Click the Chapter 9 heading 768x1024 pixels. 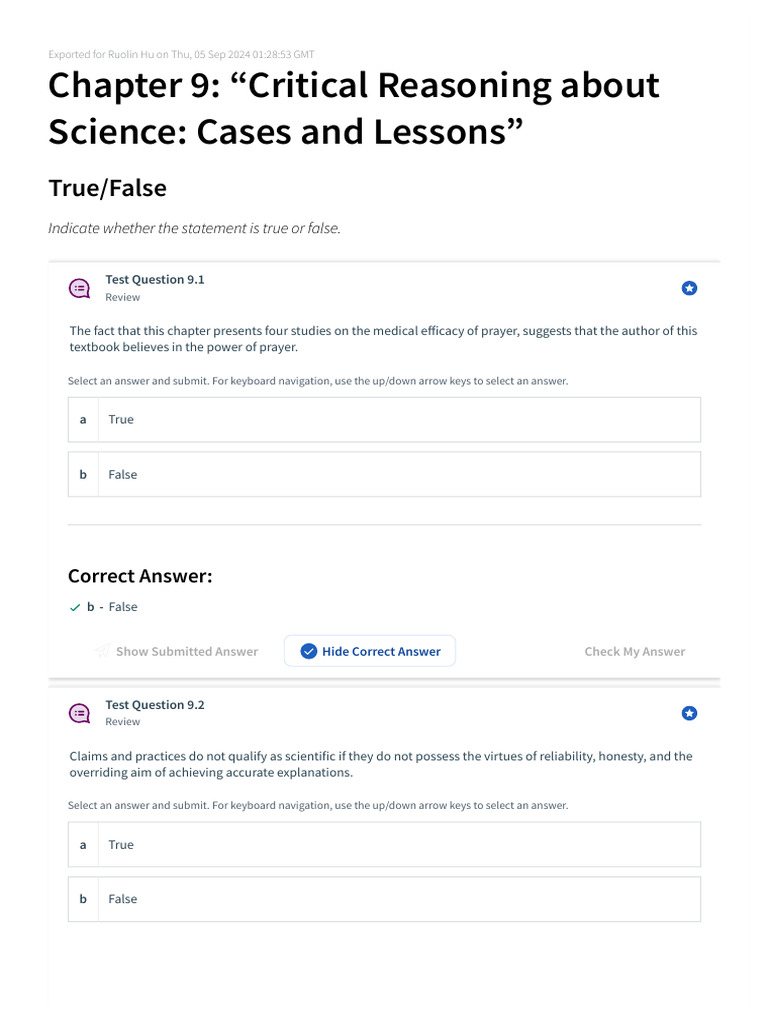tap(354, 107)
